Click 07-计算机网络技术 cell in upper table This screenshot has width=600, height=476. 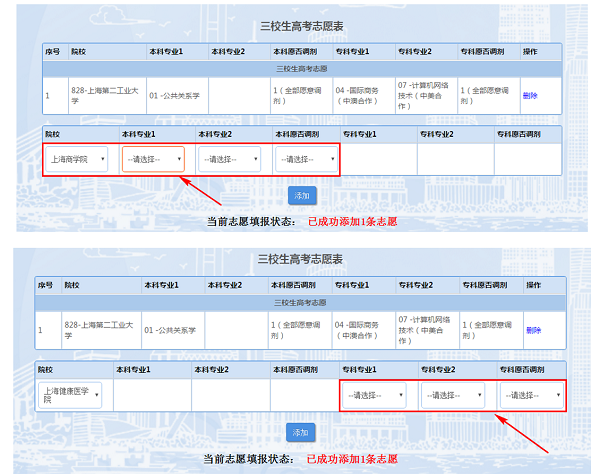click(x=426, y=96)
